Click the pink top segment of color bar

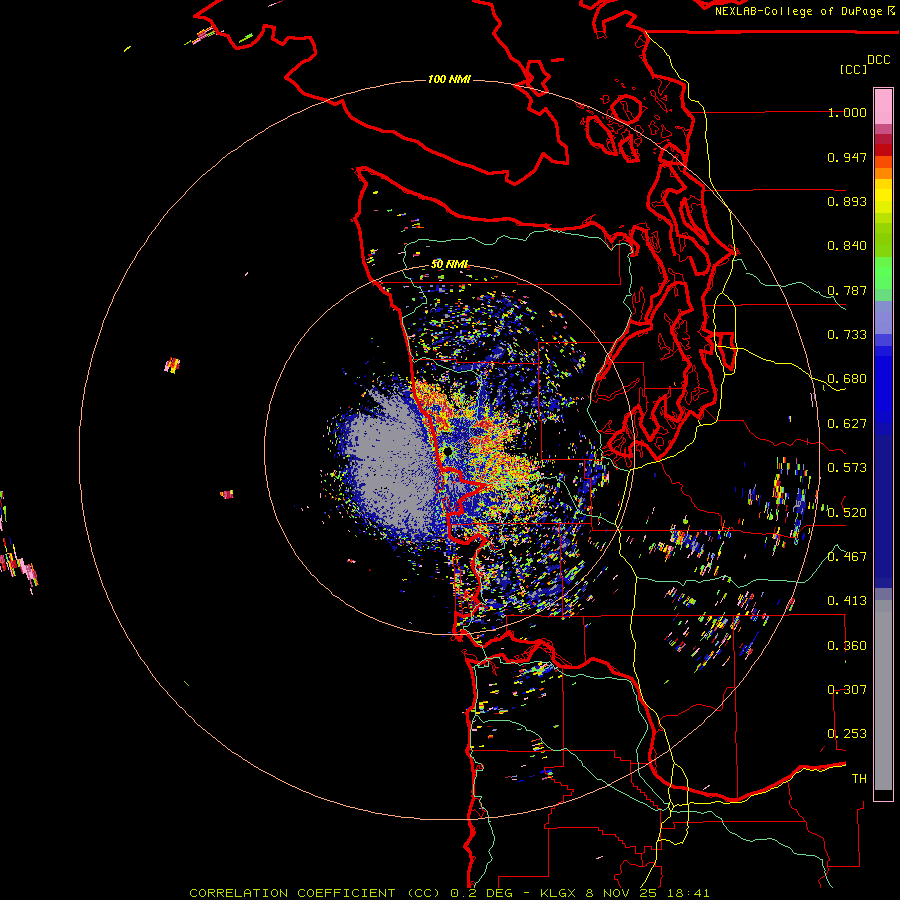883,106
